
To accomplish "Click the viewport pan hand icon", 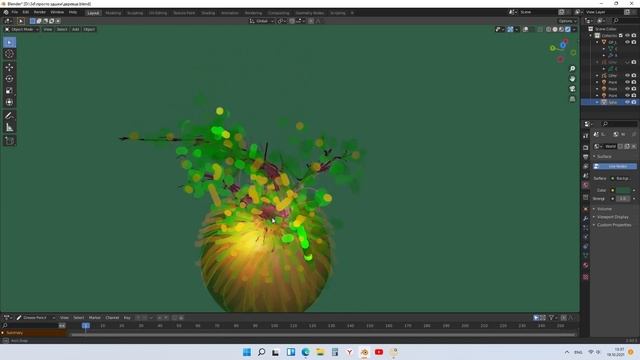I will pos(572,79).
